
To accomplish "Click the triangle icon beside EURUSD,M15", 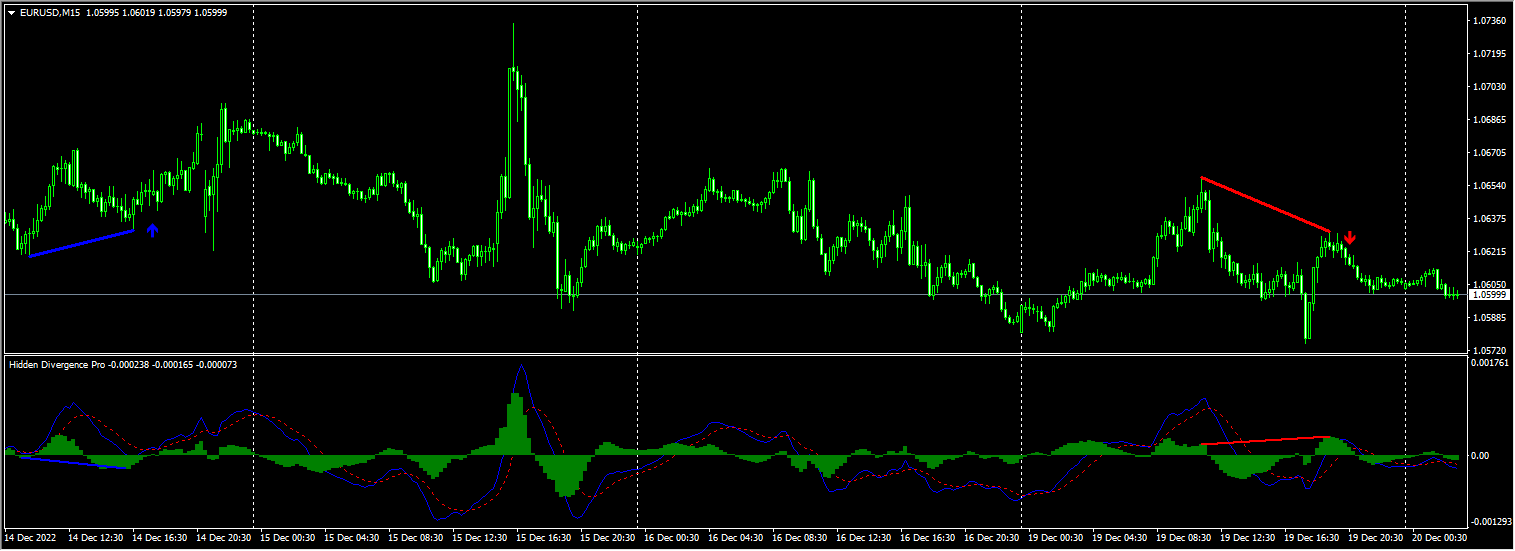I will pyautogui.click(x=11, y=12).
